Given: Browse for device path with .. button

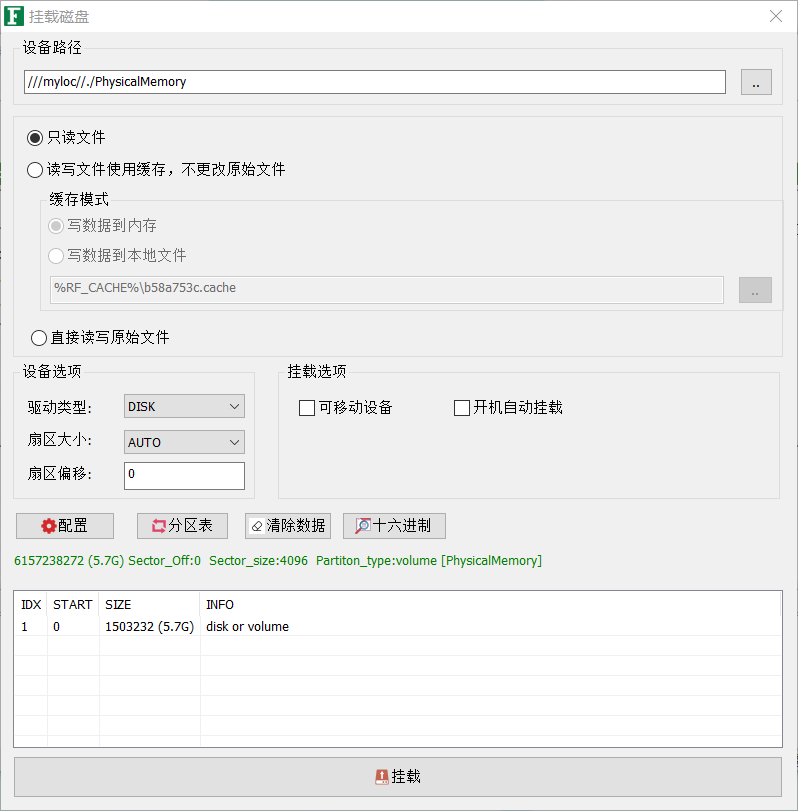Looking at the screenshot, I should tap(755, 82).
